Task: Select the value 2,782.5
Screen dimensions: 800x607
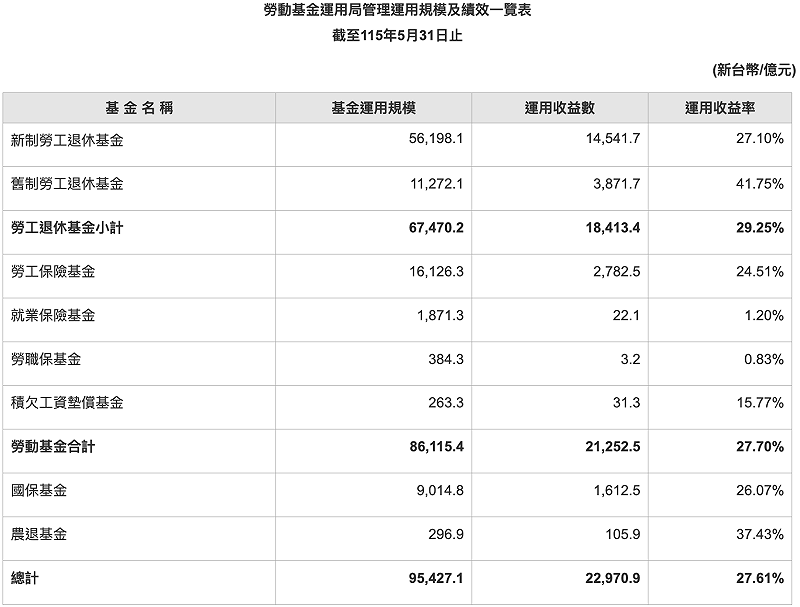Action: (617, 271)
